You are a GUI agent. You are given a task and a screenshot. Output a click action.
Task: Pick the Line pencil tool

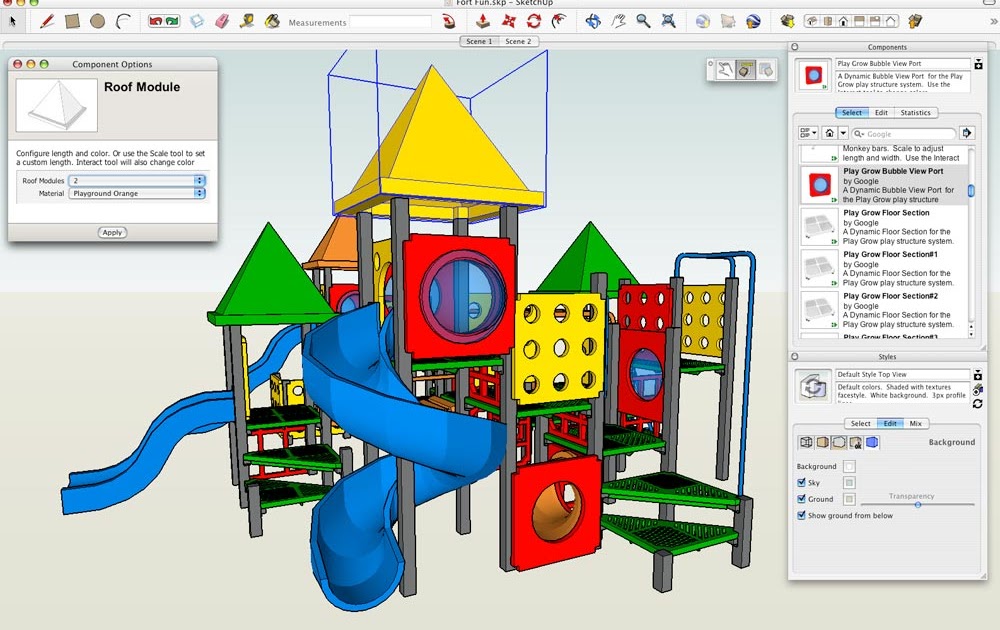click(x=47, y=22)
